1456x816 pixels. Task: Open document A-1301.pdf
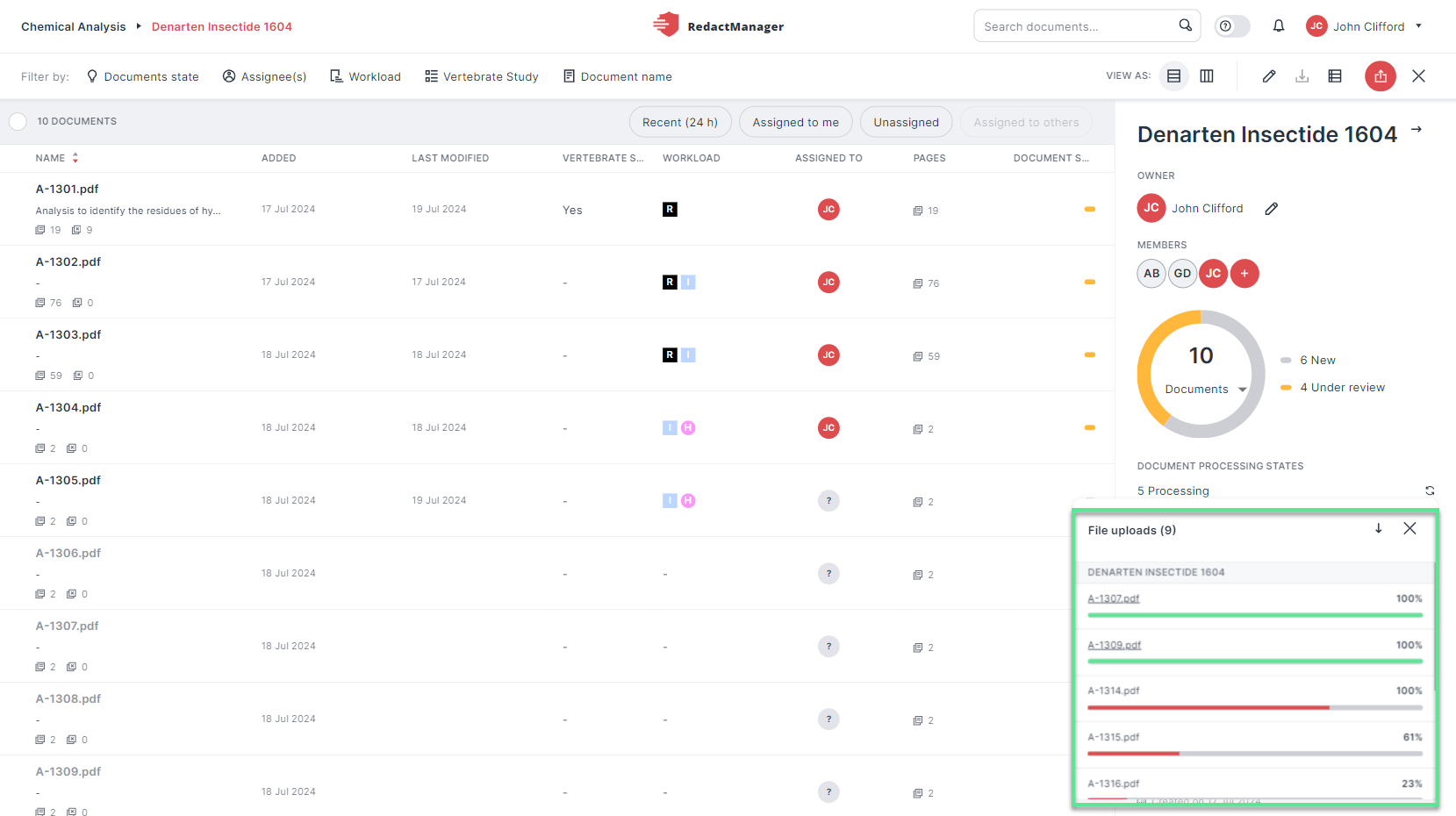click(x=68, y=189)
